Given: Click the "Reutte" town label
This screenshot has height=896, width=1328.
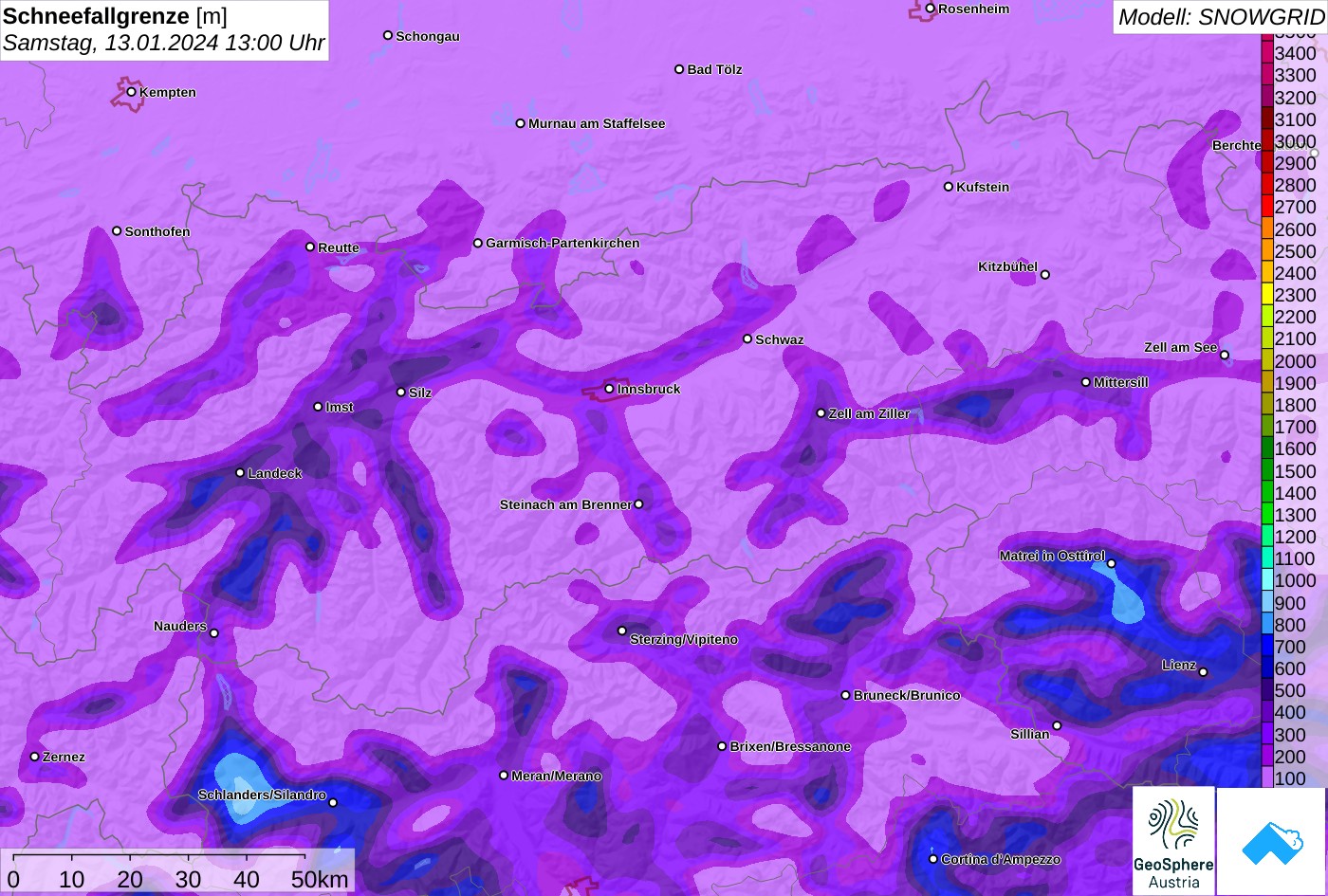Looking at the screenshot, I should tap(339, 247).
